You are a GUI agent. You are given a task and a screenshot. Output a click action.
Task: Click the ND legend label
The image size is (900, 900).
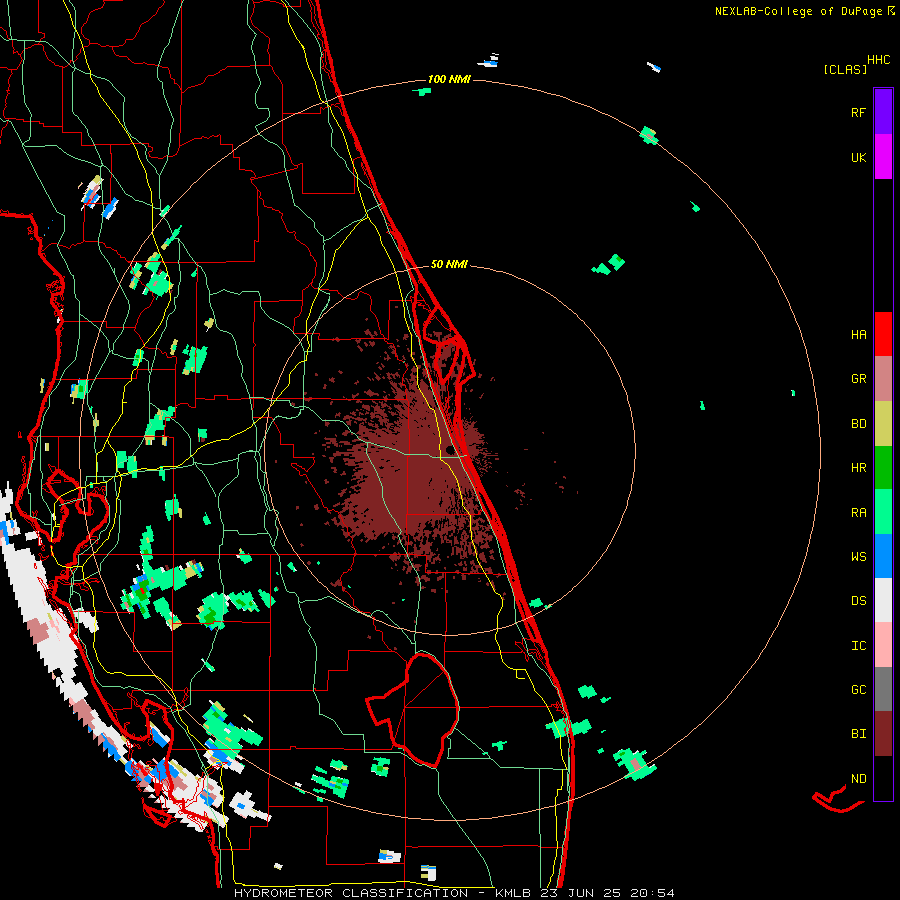click(x=859, y=779)
